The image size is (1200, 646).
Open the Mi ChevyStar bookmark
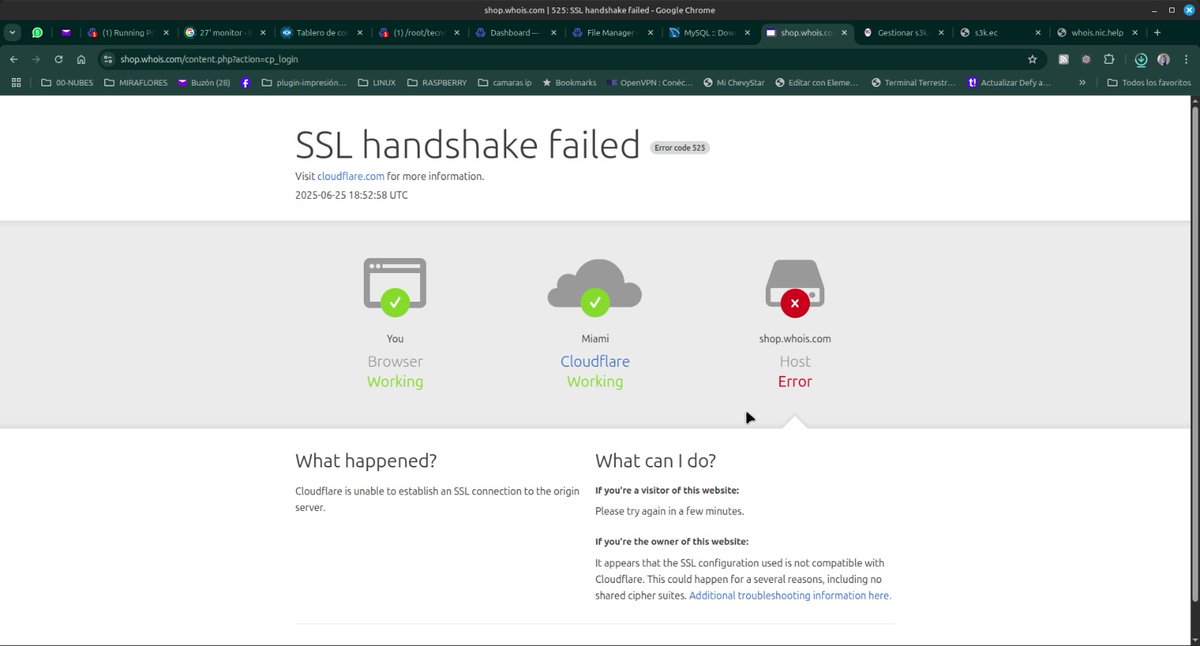coord(733,83)
